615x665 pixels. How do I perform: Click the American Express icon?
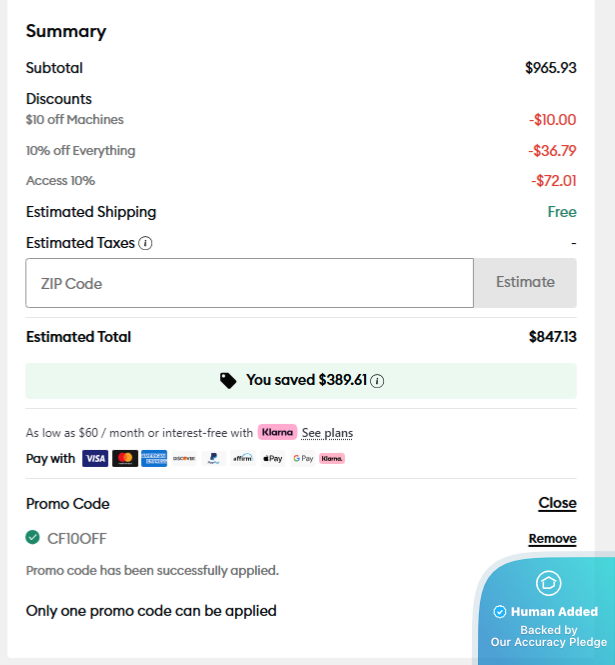tap(154, 459)
